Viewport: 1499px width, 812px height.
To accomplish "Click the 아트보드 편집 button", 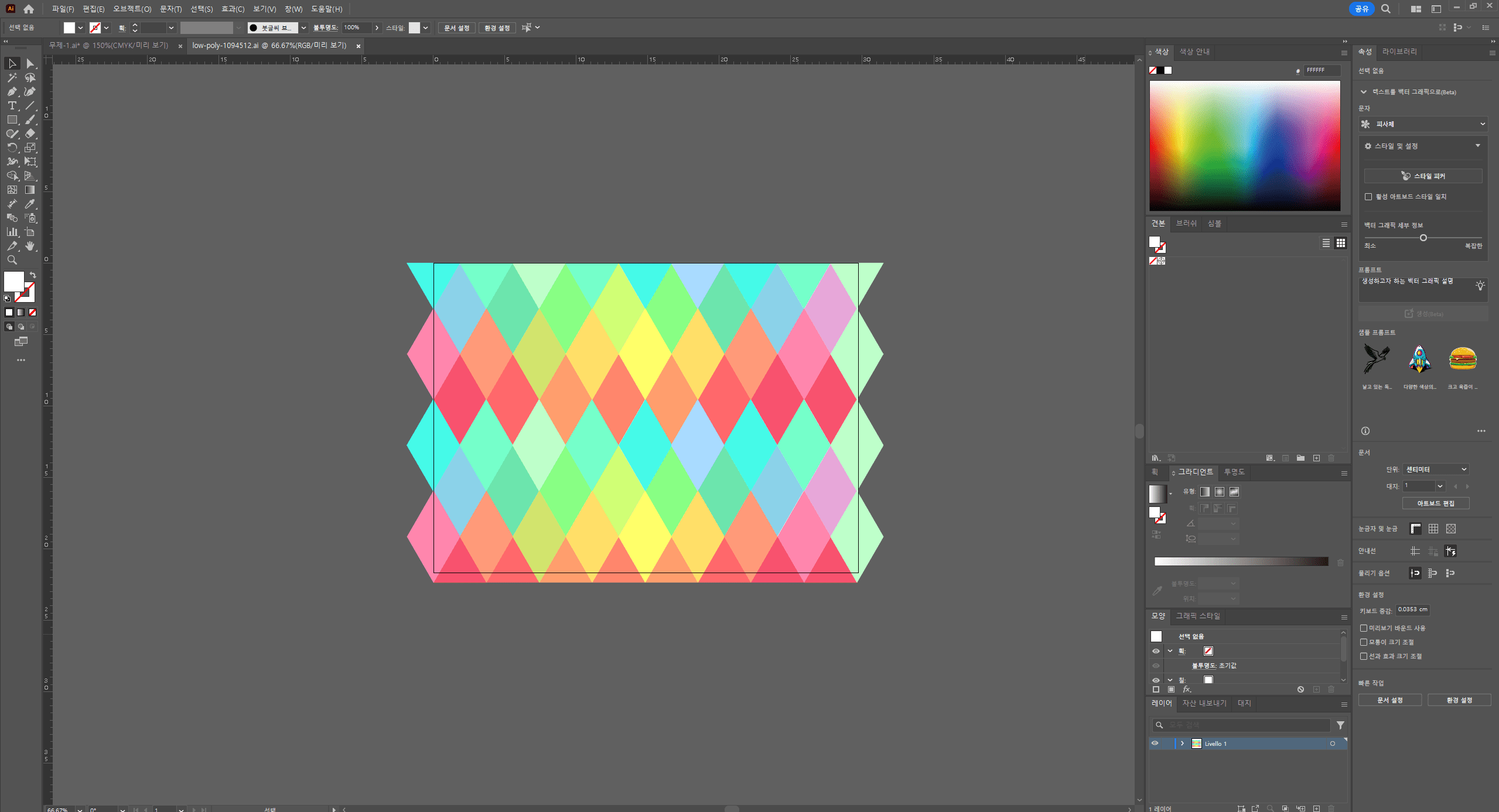I will 1435,503.
